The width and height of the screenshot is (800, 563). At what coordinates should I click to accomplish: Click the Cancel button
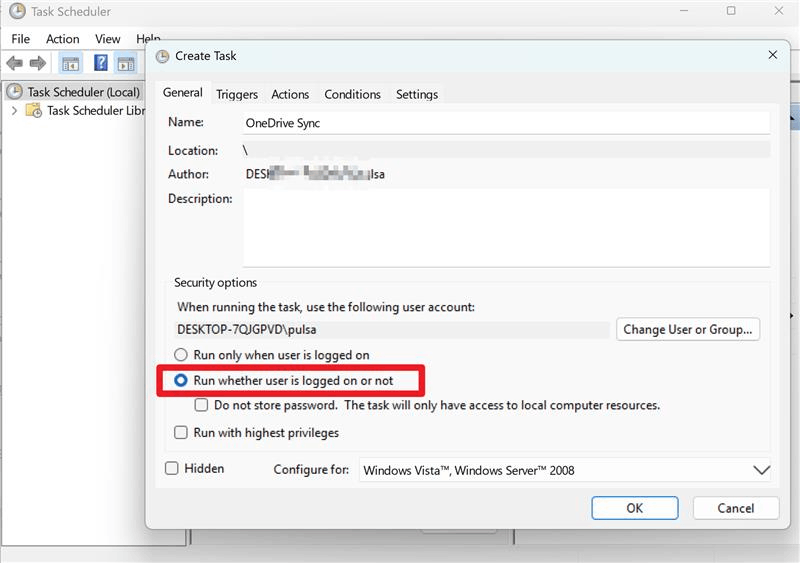point(736,508)
